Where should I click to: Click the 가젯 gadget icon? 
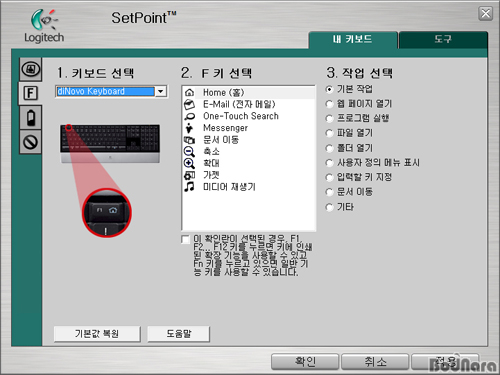pyautogui.click(x=189, y=175)
